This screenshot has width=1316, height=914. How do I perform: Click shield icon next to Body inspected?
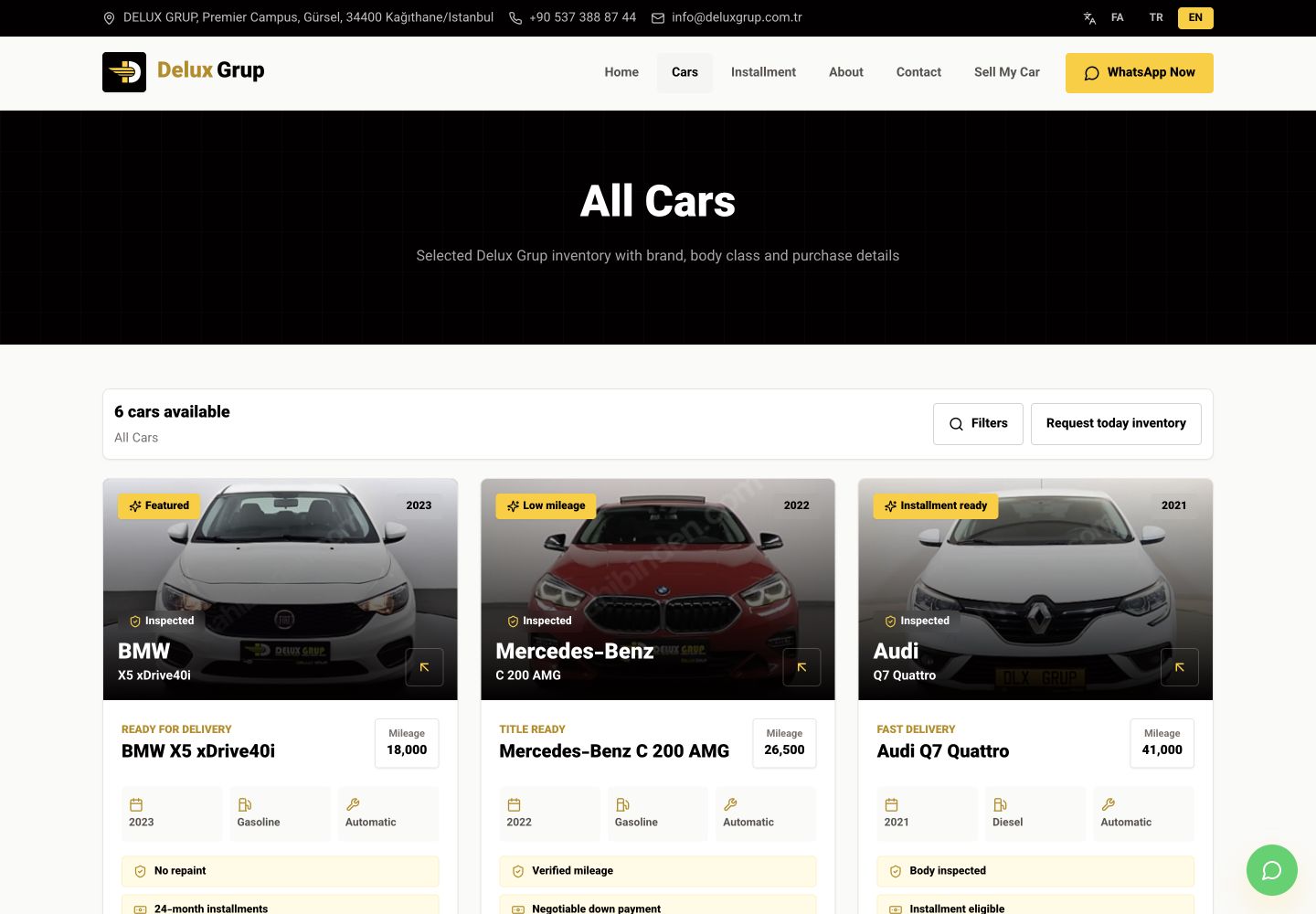896,872
